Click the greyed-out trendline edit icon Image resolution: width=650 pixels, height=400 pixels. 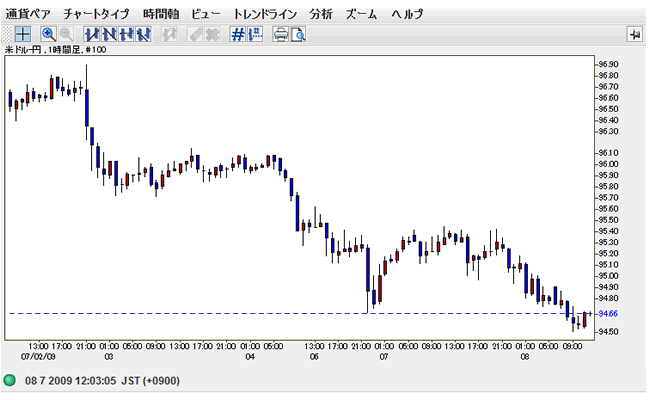tap(169, 34)
